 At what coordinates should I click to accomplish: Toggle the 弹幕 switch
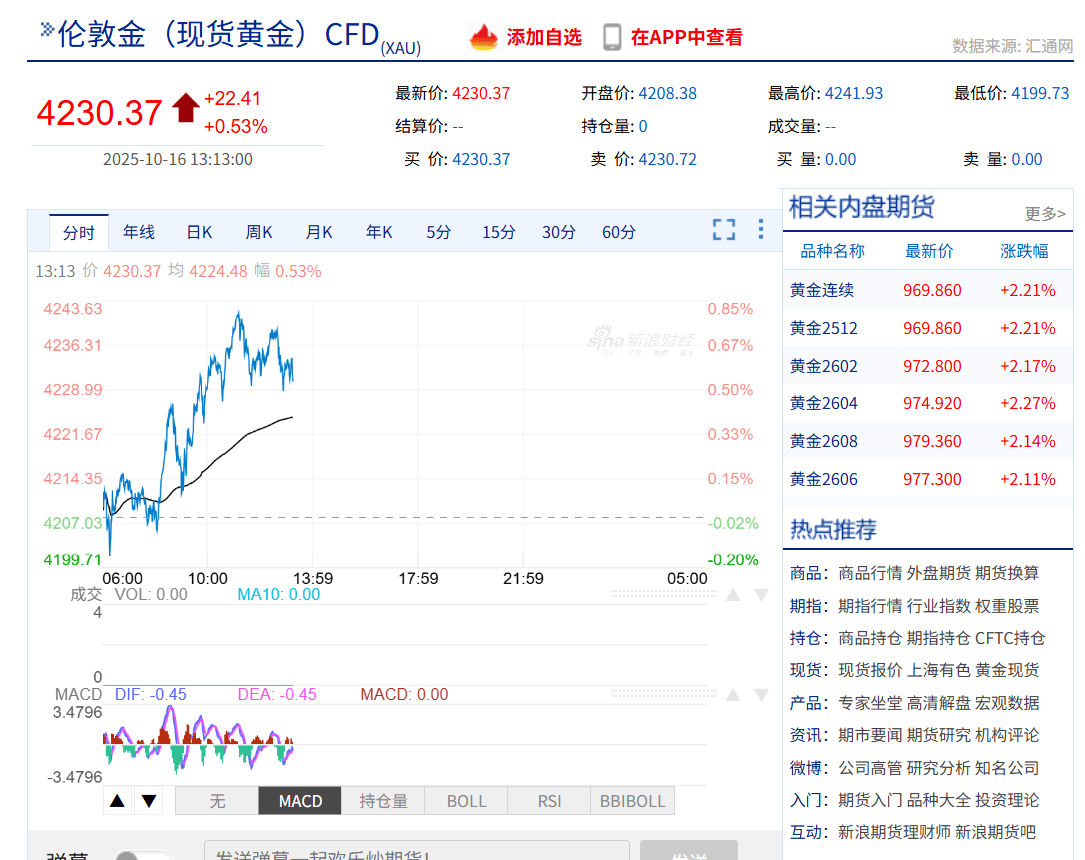click(x=140, y=855)
